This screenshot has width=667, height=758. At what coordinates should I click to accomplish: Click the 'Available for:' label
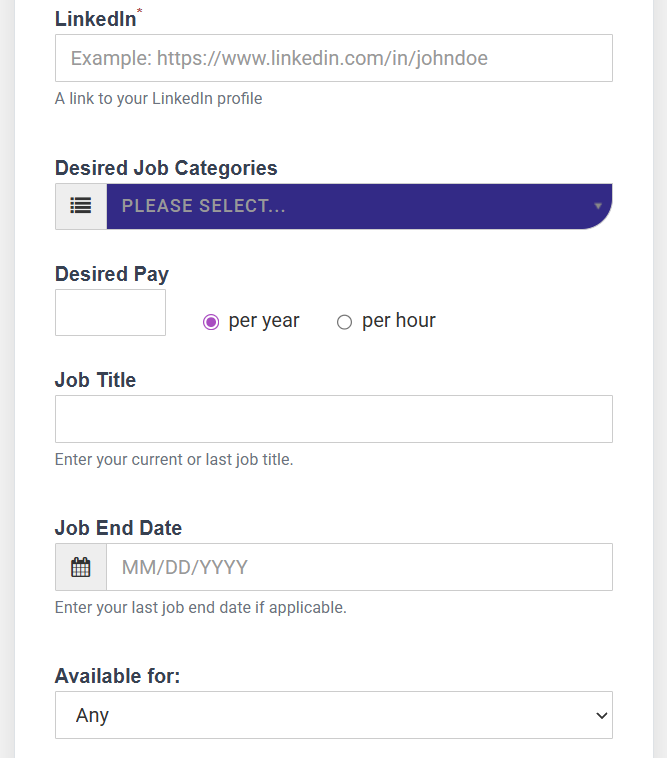coord(117,676)
